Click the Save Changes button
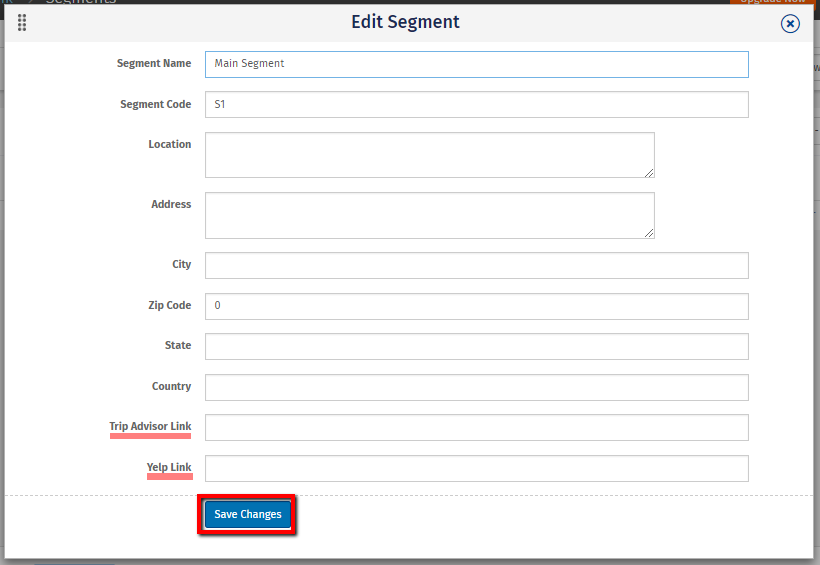The width and height of the screenshot is (820, 565). coord(247,514)
